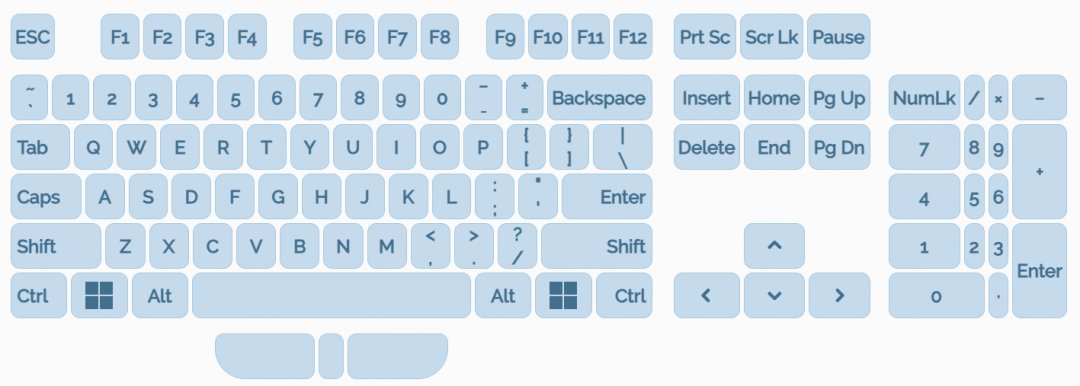Click the right arrow key
The image size is (1080, 386).
[x=839, y=296]
